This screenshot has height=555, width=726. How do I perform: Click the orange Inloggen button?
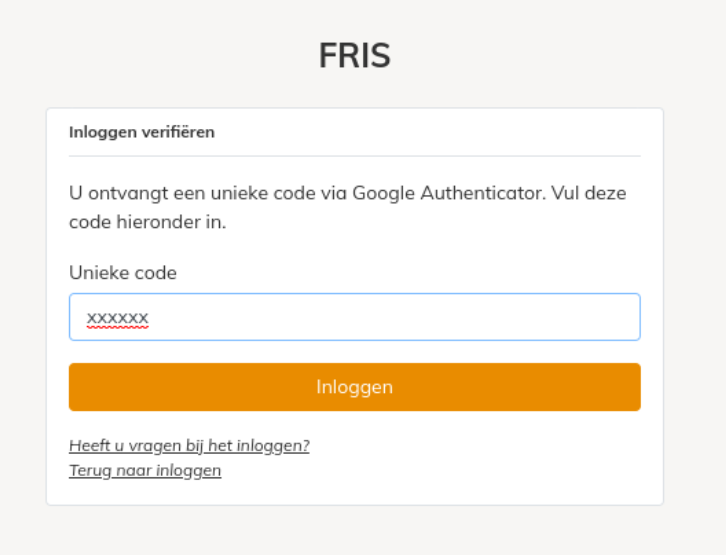click(355, 387)
